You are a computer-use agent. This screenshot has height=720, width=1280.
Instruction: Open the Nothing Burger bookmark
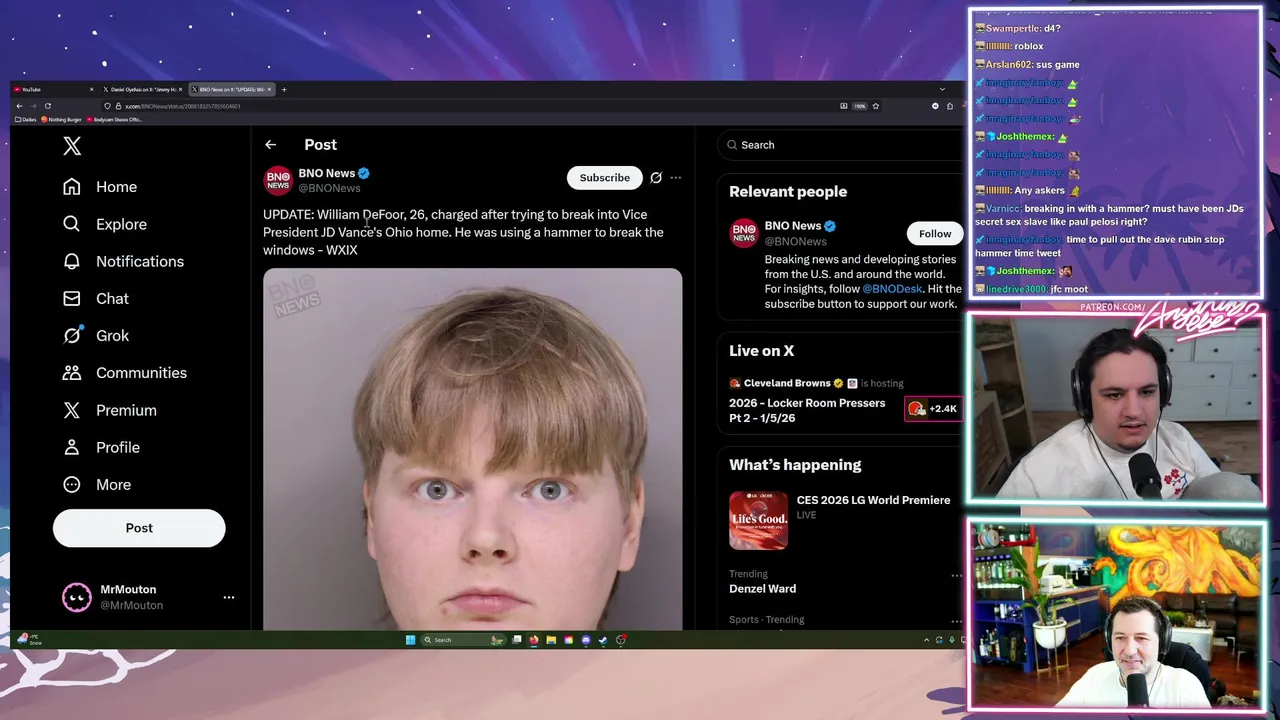(61, 119)
